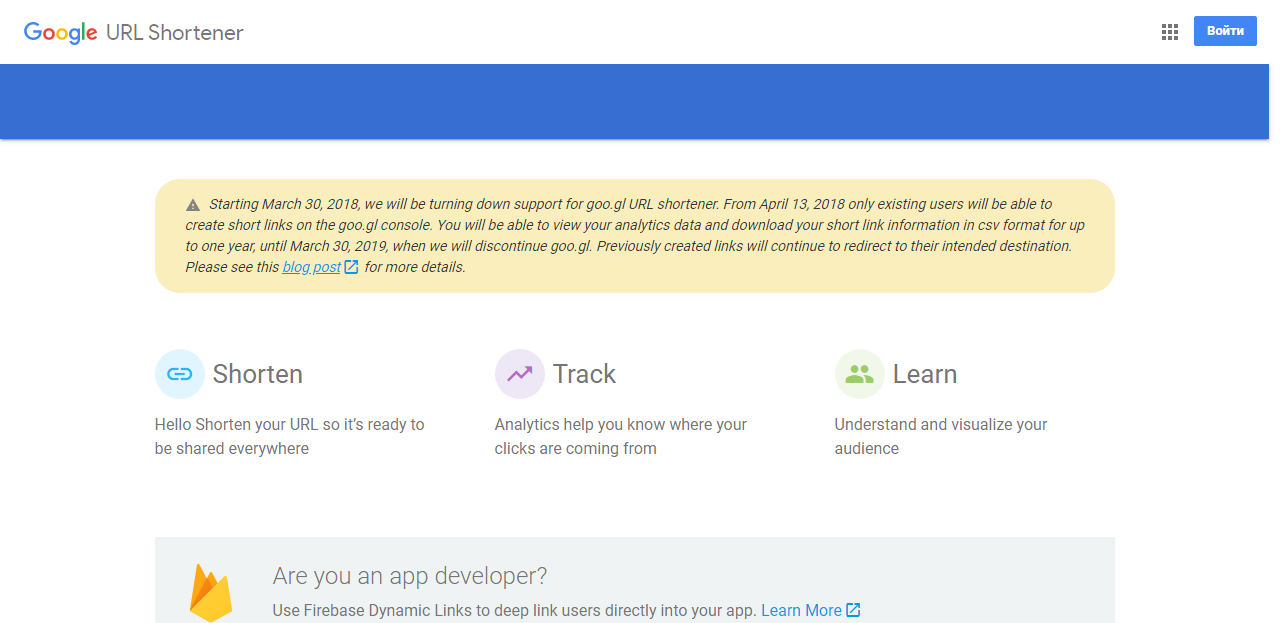Select the Learn people icon
1286x623 pixels.
pyautogui.click(x=859, y=374)
